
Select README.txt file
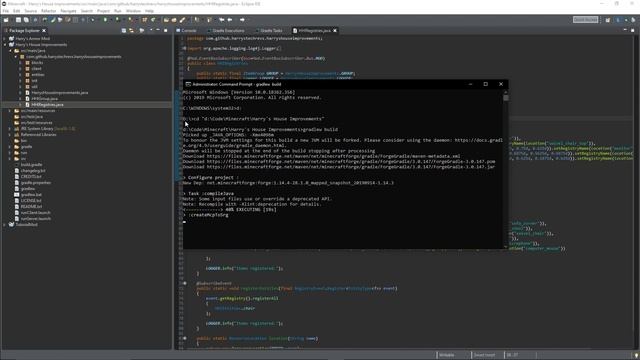(31, 207)
